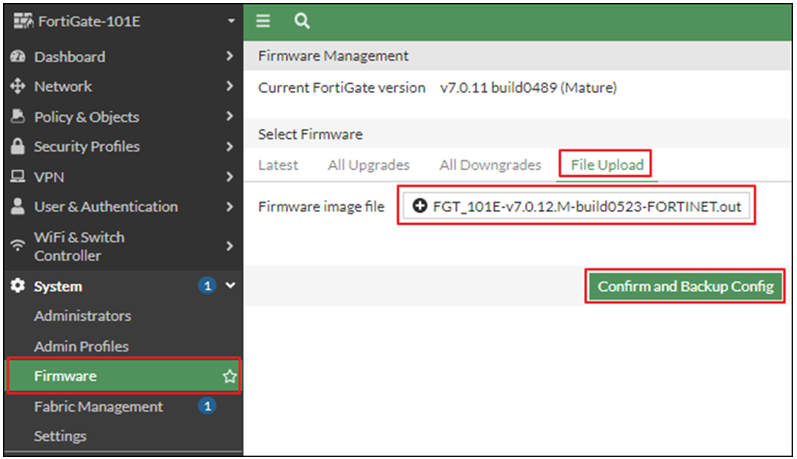797x459 pixels.
Task: Click the VPN monitor icon
Action: pos(18,176)
